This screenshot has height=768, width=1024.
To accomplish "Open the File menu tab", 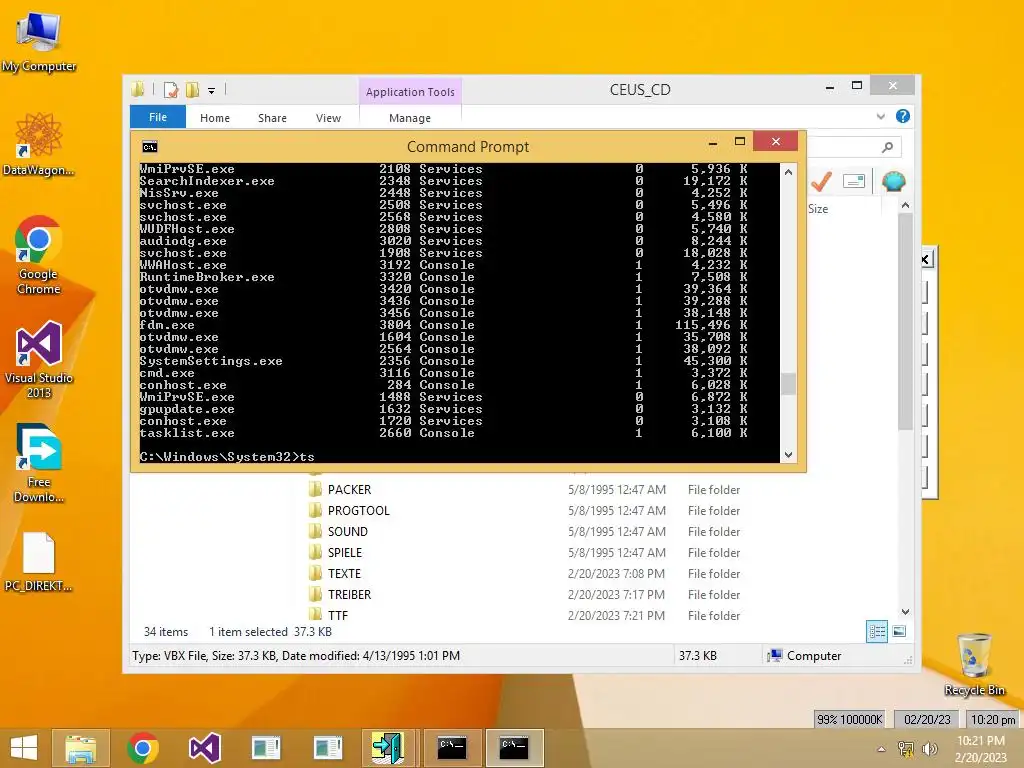I will [157, 117].
